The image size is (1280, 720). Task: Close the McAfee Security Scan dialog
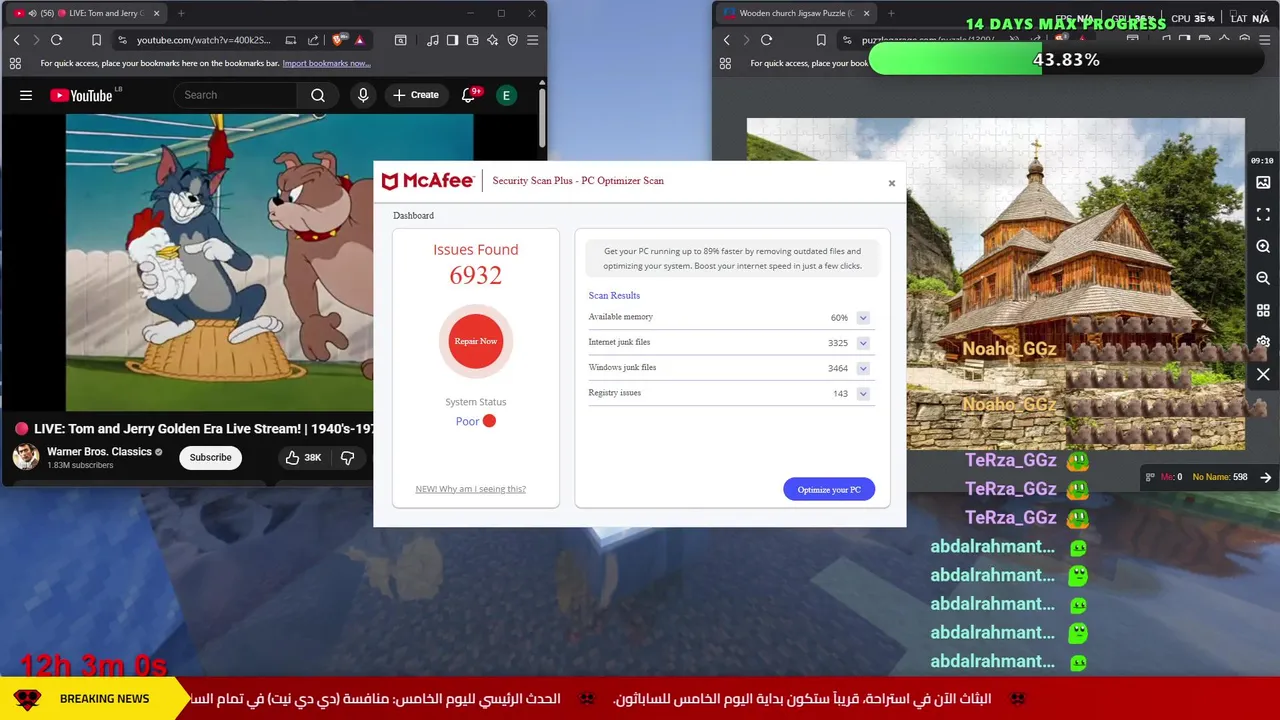tap(892, 183)
